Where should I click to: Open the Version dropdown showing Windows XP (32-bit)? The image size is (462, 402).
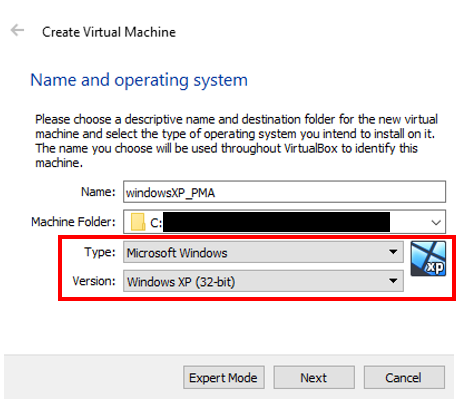(263, 281)
